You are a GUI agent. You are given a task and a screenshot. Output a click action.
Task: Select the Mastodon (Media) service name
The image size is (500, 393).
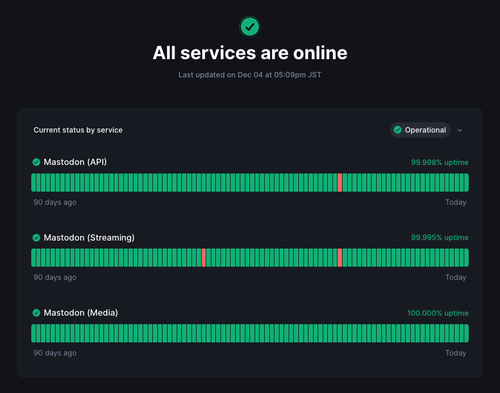pos(81,313)
